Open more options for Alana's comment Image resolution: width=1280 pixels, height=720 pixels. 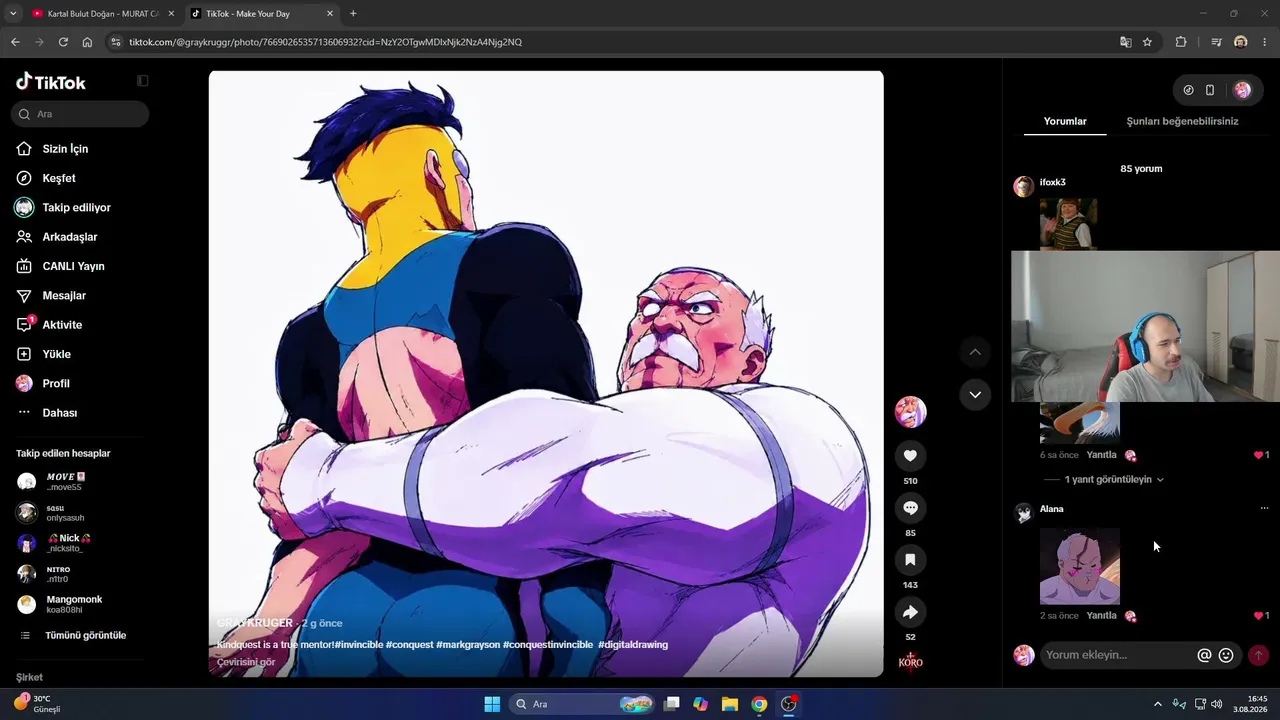(1264, 509)
